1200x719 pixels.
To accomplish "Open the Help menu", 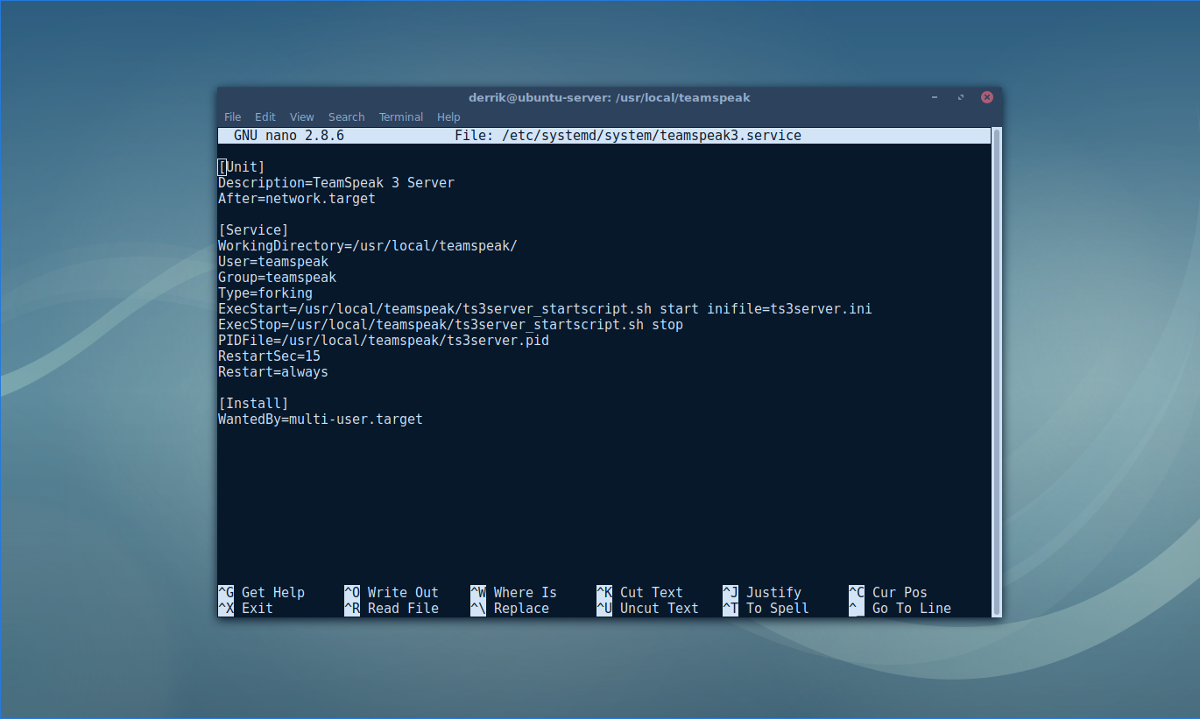I will (449, 117).
